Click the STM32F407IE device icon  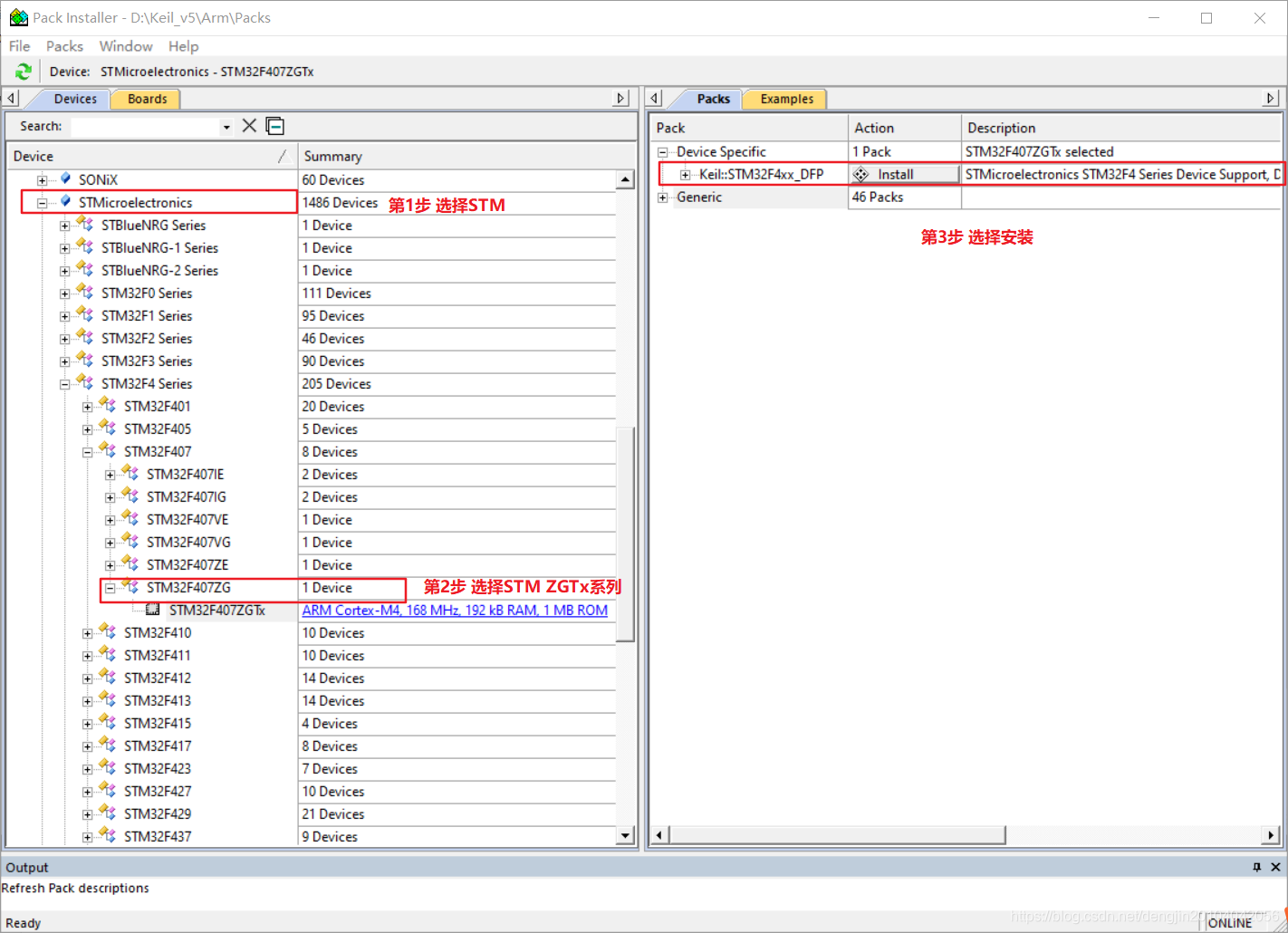tap(130, 473)
